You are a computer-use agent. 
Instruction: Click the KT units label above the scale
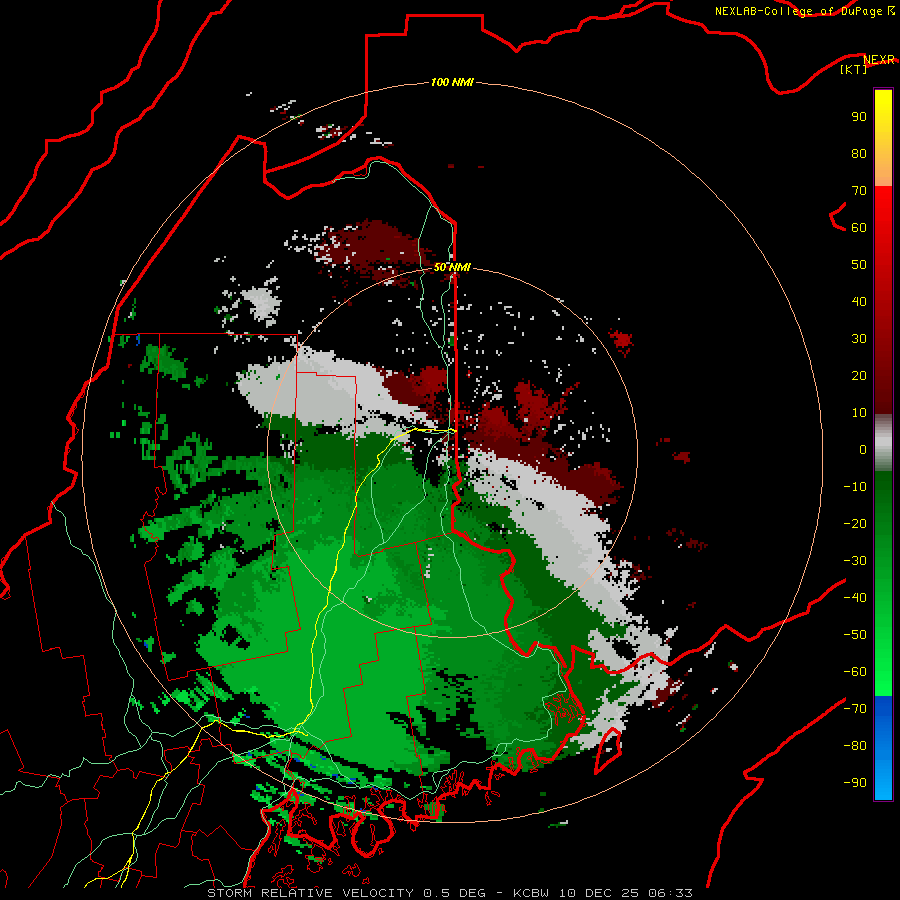click(x=854, y=69)
